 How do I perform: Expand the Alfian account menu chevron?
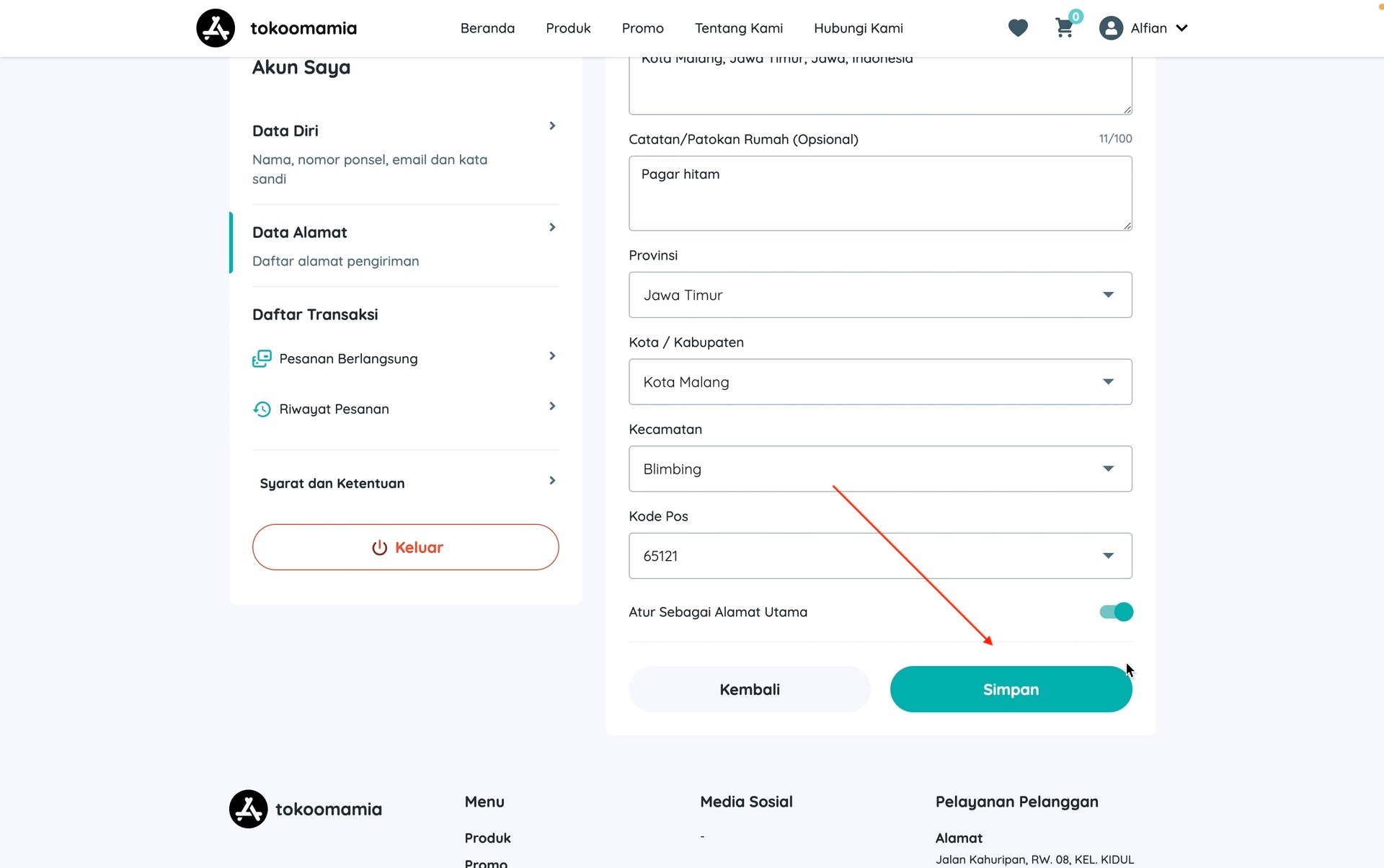(x=1181, y=28)
